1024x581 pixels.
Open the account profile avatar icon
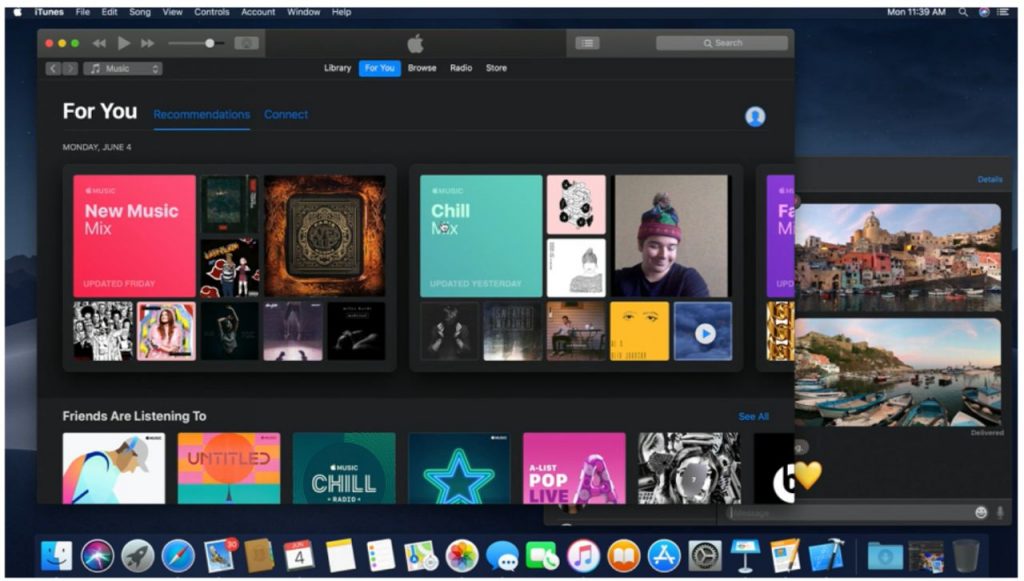click(x=755, y=116)
